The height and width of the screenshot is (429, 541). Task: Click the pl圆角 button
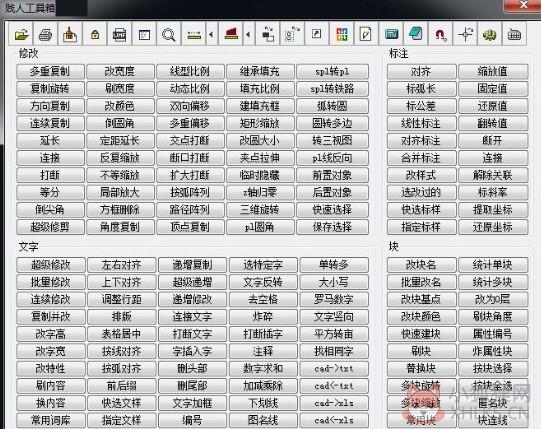click(260, 227)
